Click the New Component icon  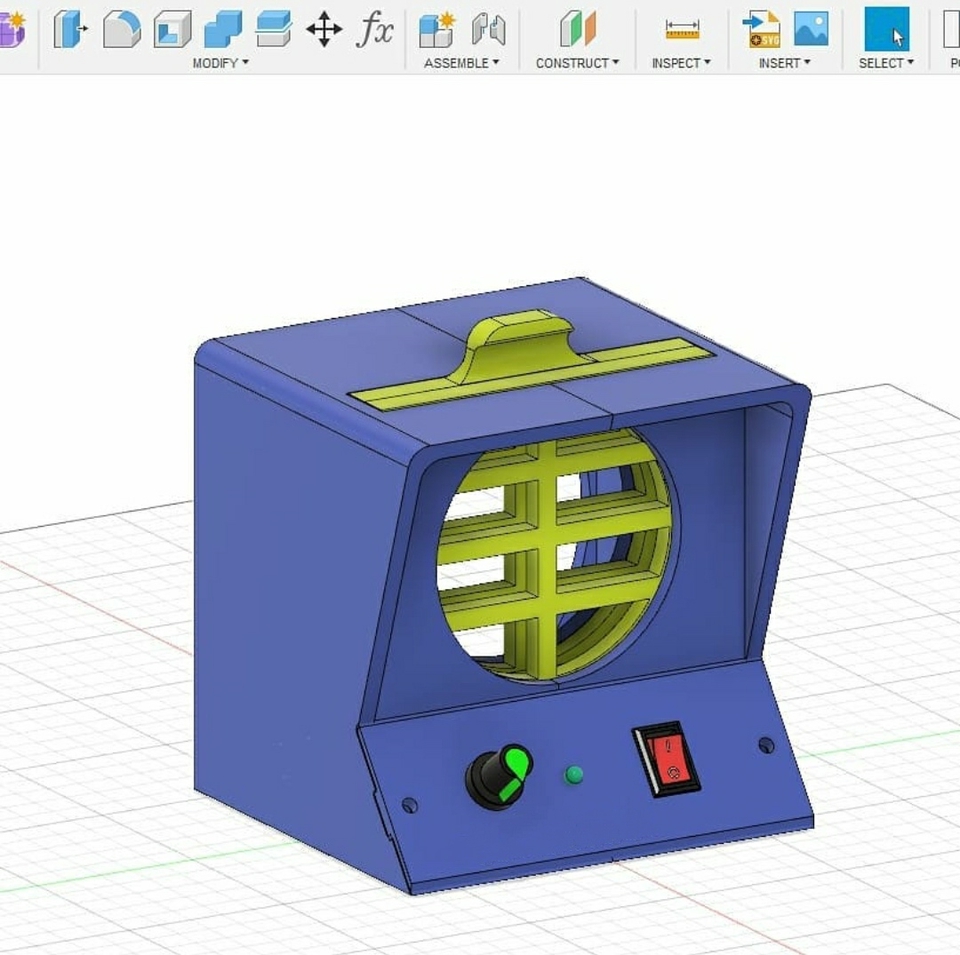click(x=437, y=29)
